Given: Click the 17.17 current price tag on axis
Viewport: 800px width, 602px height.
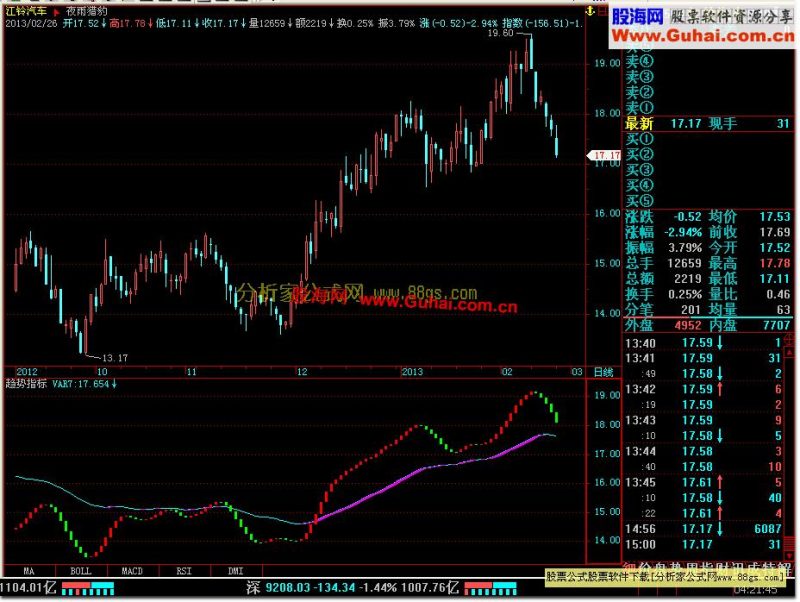Looking at the screenshot, I should pos(604,155).
